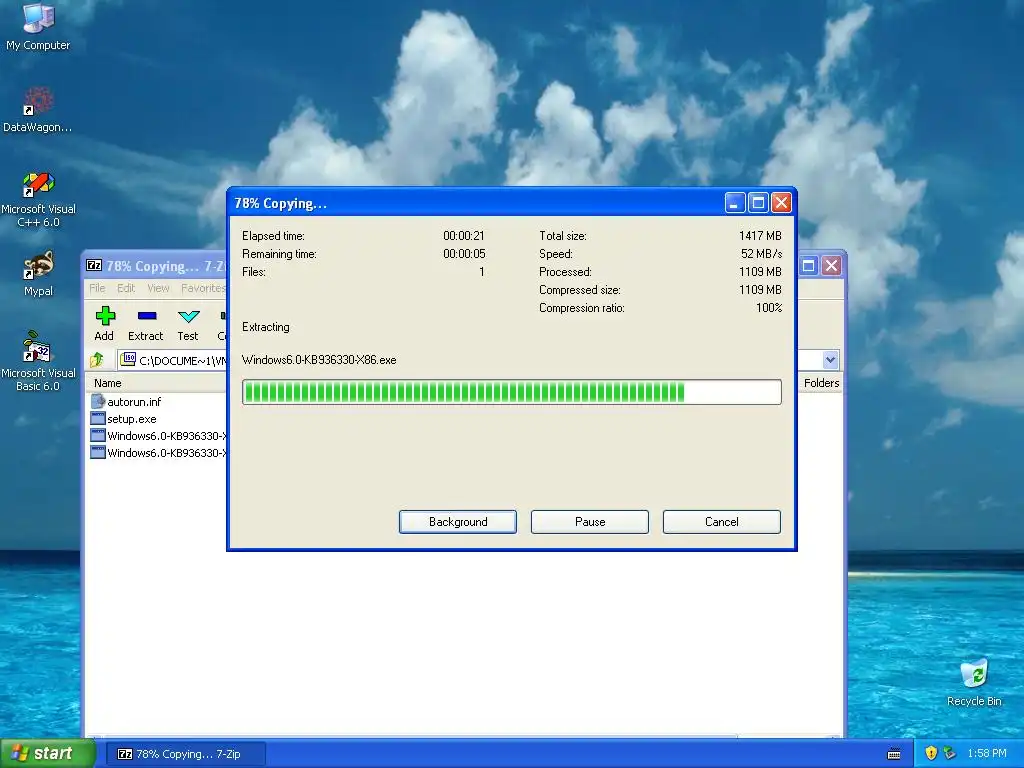Click the Remaining time value 00:00:05
Viewport: 1024px width, 768px height.
coord(464,253)
